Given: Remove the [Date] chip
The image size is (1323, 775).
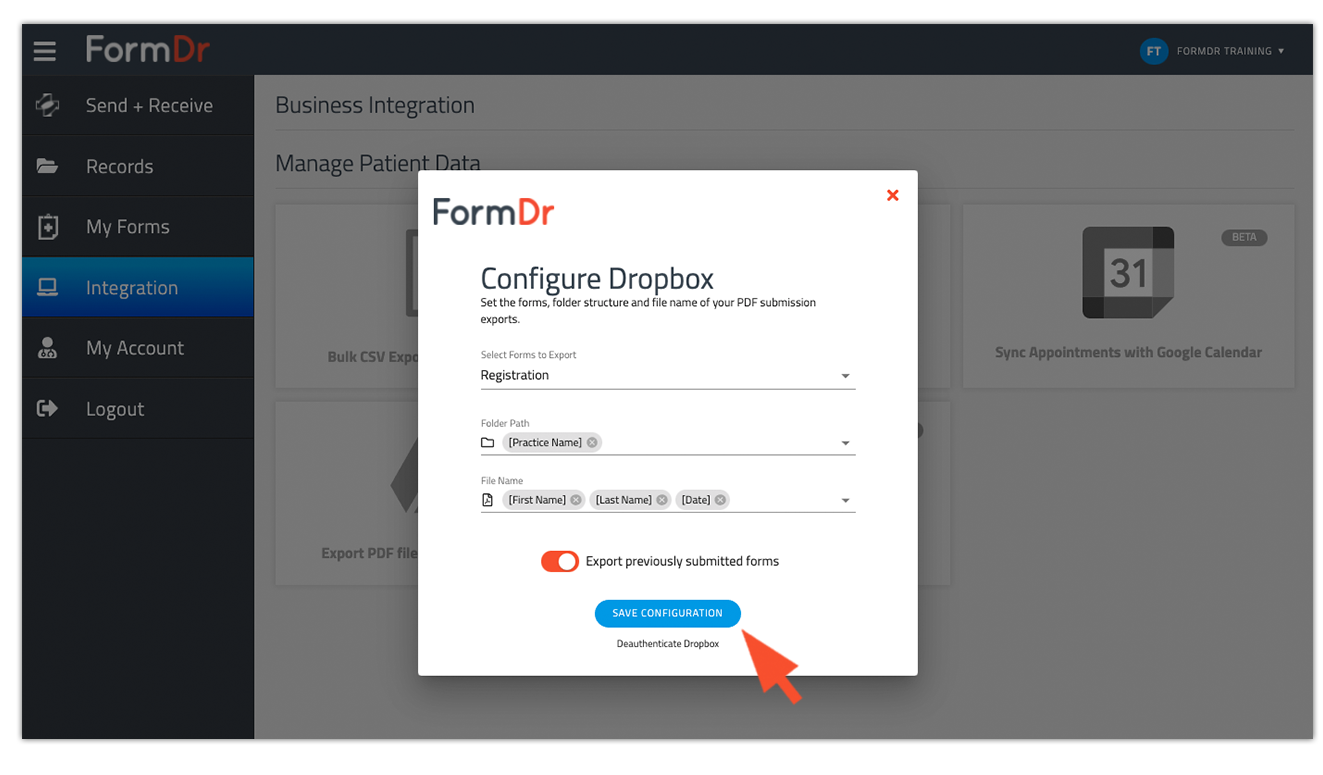Looking at the screenshot, I should (720, 500).
